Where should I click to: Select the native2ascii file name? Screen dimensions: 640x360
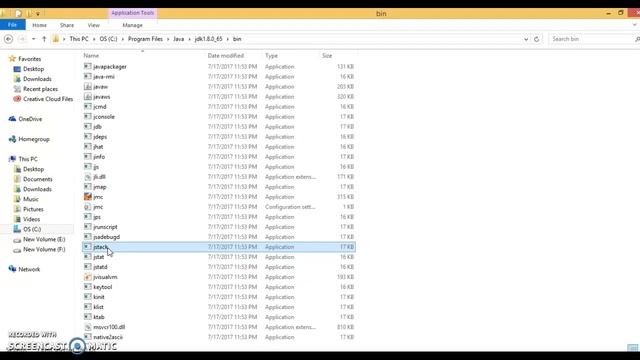[x=108, y=337]
